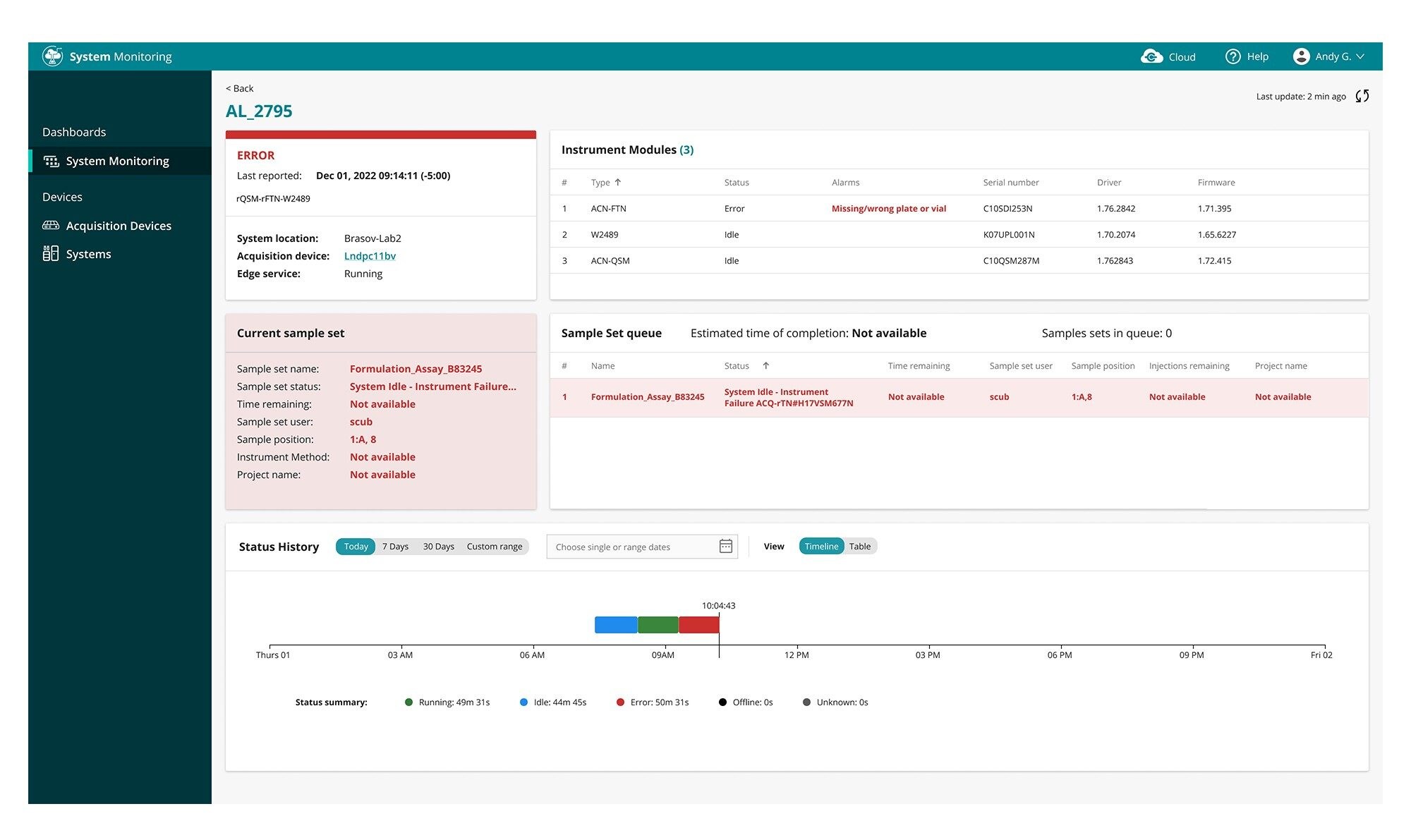Open the Lndpc11bv acquisition device link
The image size is (1411, 840).
pyautogui.click(x=370, y=255)
